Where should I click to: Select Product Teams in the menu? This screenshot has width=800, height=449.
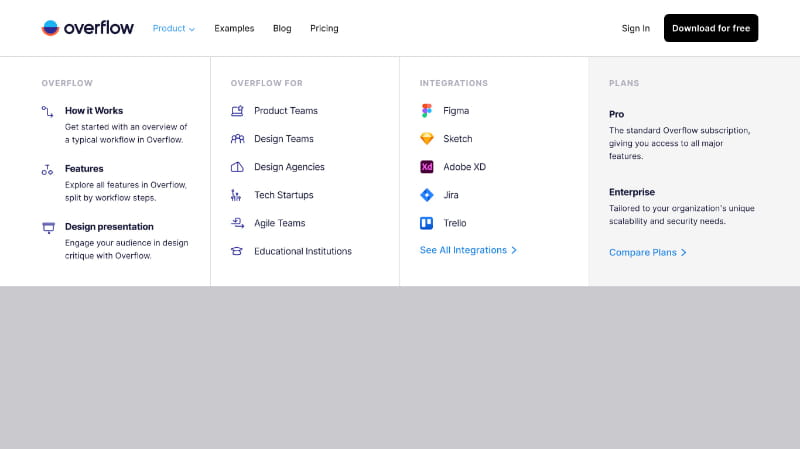286,111
